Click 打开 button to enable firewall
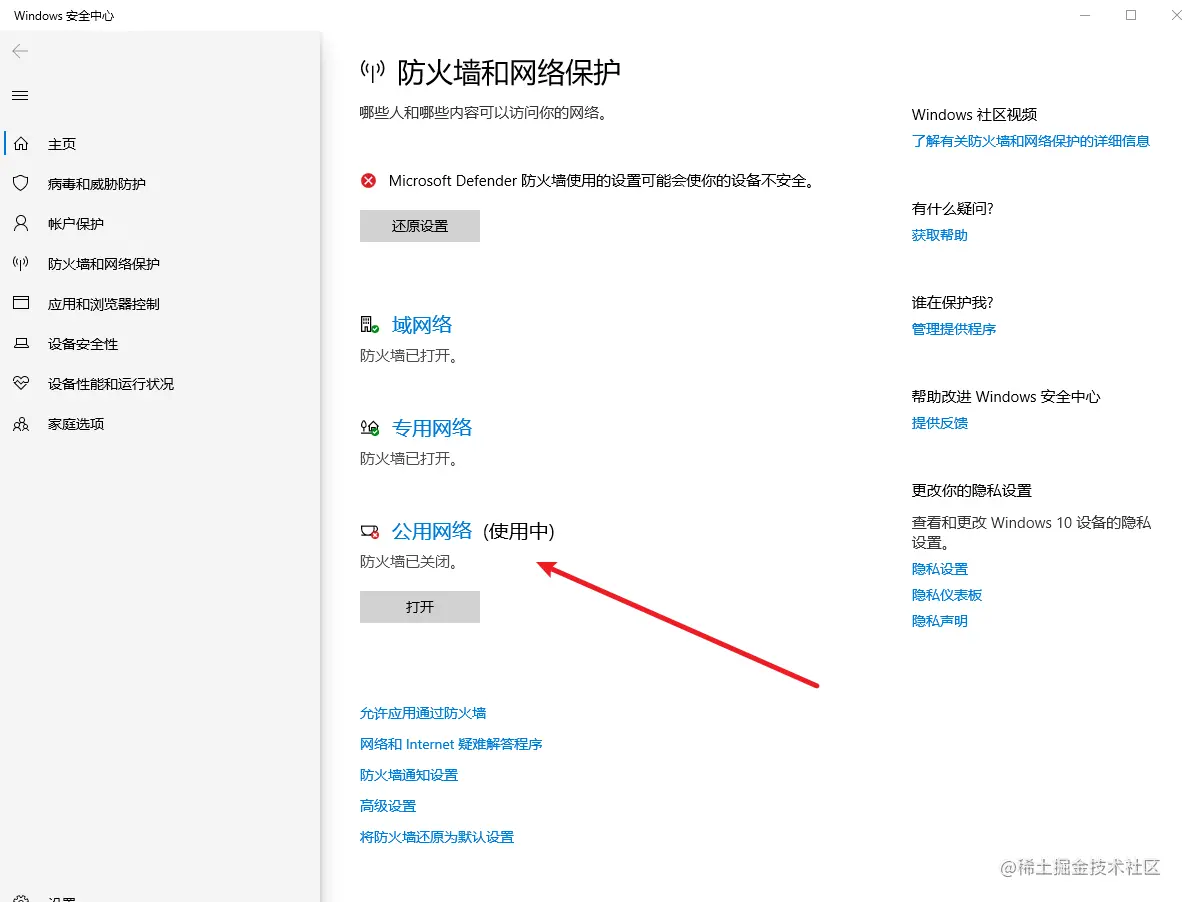Screen dimensions: 1185x902 point(419,607)
